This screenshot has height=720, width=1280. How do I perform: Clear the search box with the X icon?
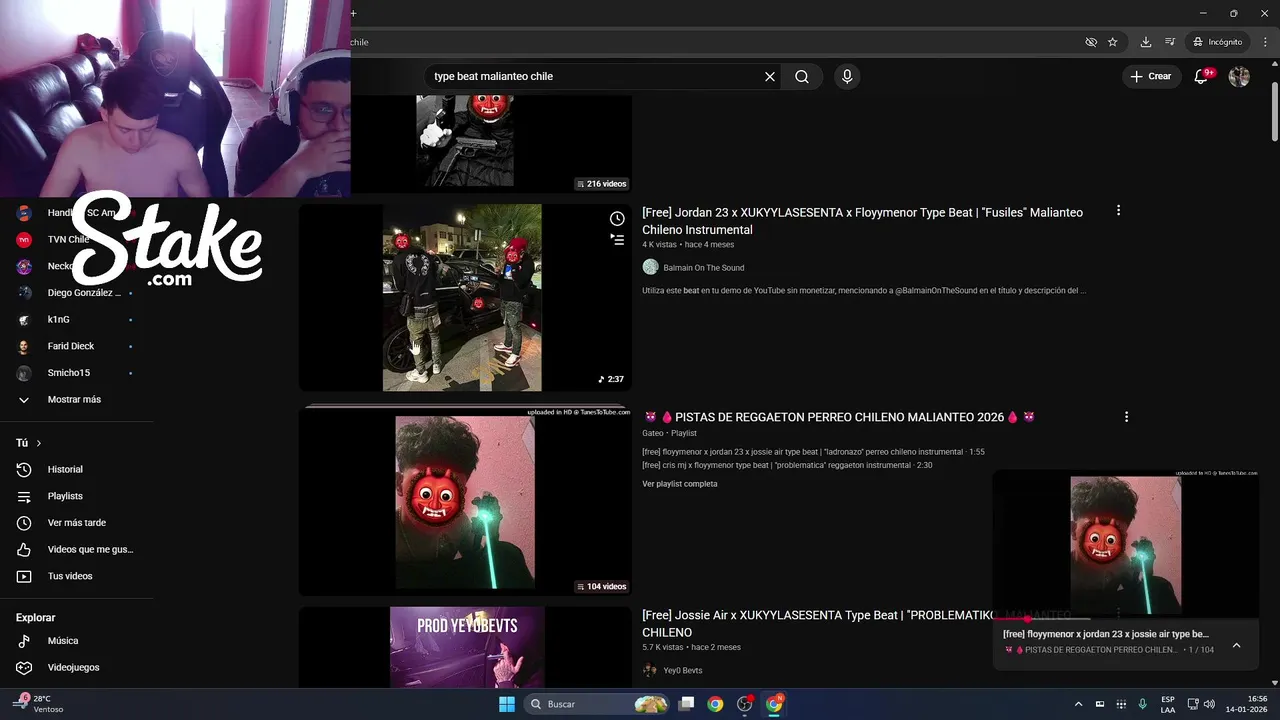click(770, 76)
